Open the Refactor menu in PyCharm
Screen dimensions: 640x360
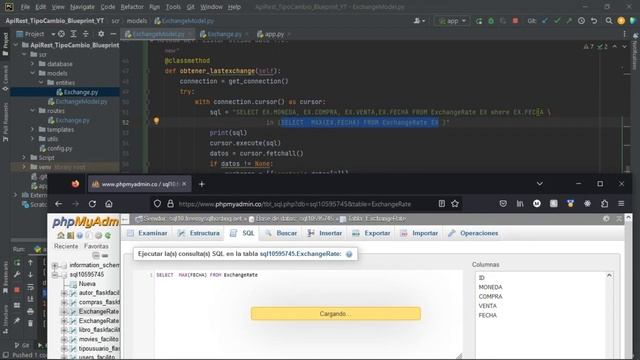tap(132, 7)
